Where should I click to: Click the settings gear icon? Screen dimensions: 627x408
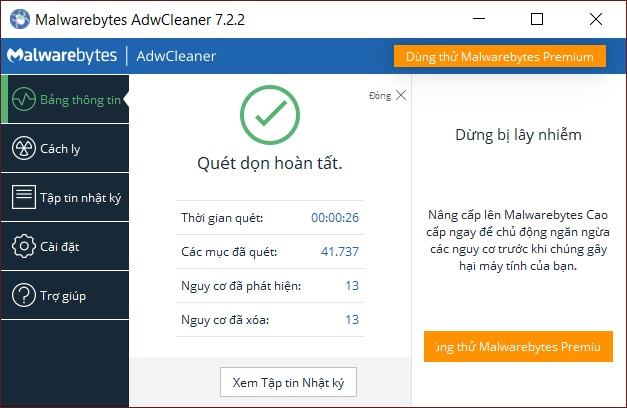24,246
